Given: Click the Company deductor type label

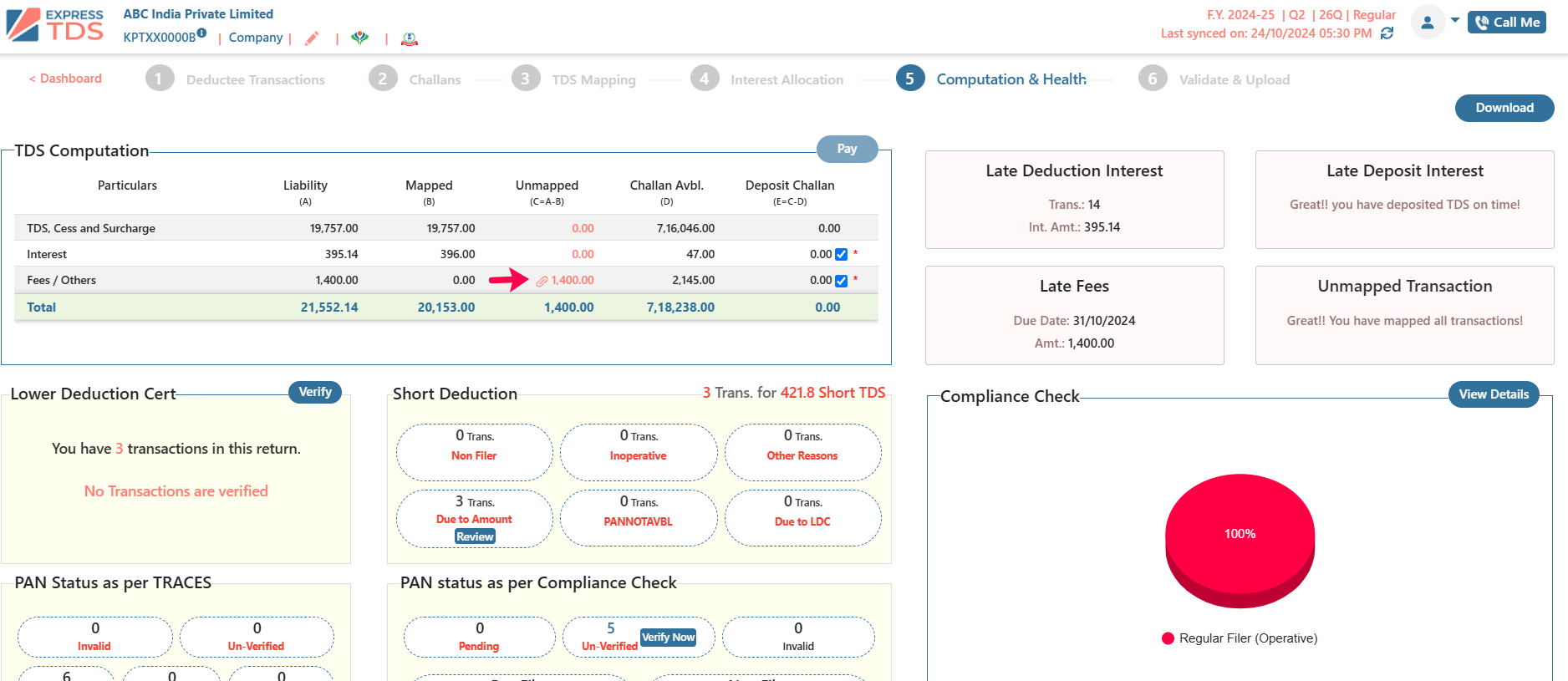Looking at the screenshot, I should click(x=256, y=38).
